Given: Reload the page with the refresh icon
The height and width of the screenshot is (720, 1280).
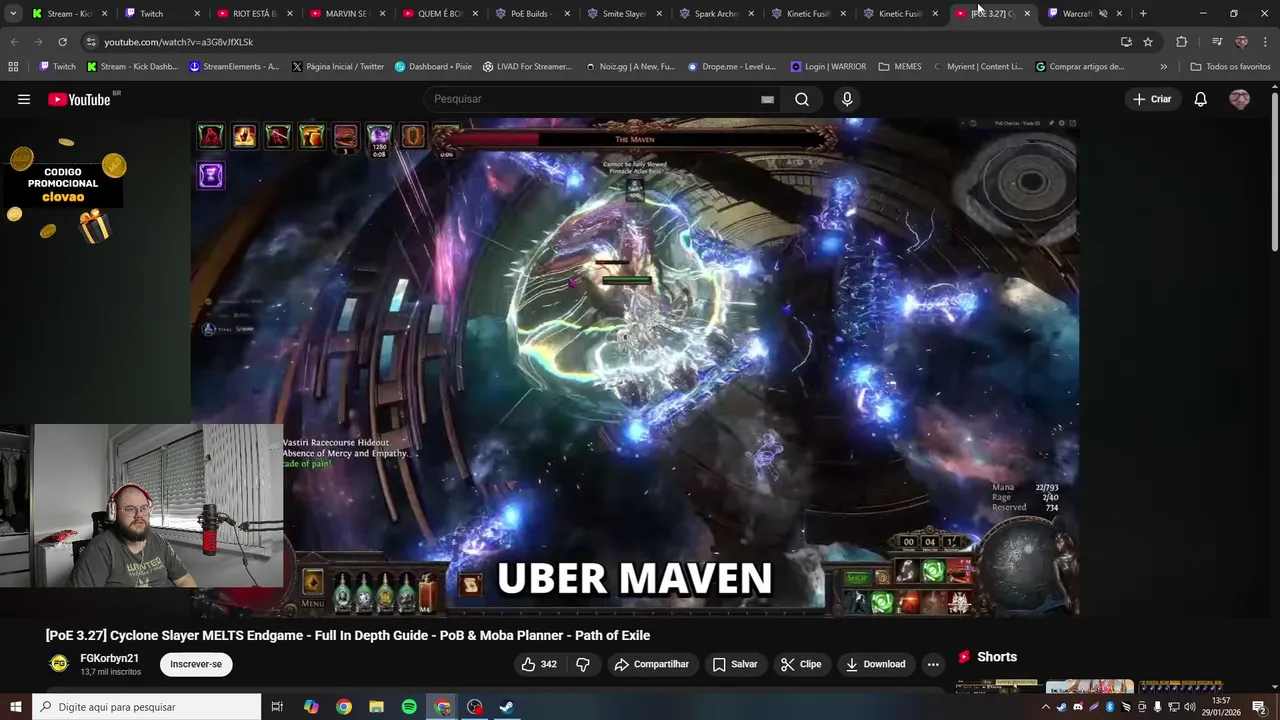Looking at the screenshot, I should coord(62,42).
